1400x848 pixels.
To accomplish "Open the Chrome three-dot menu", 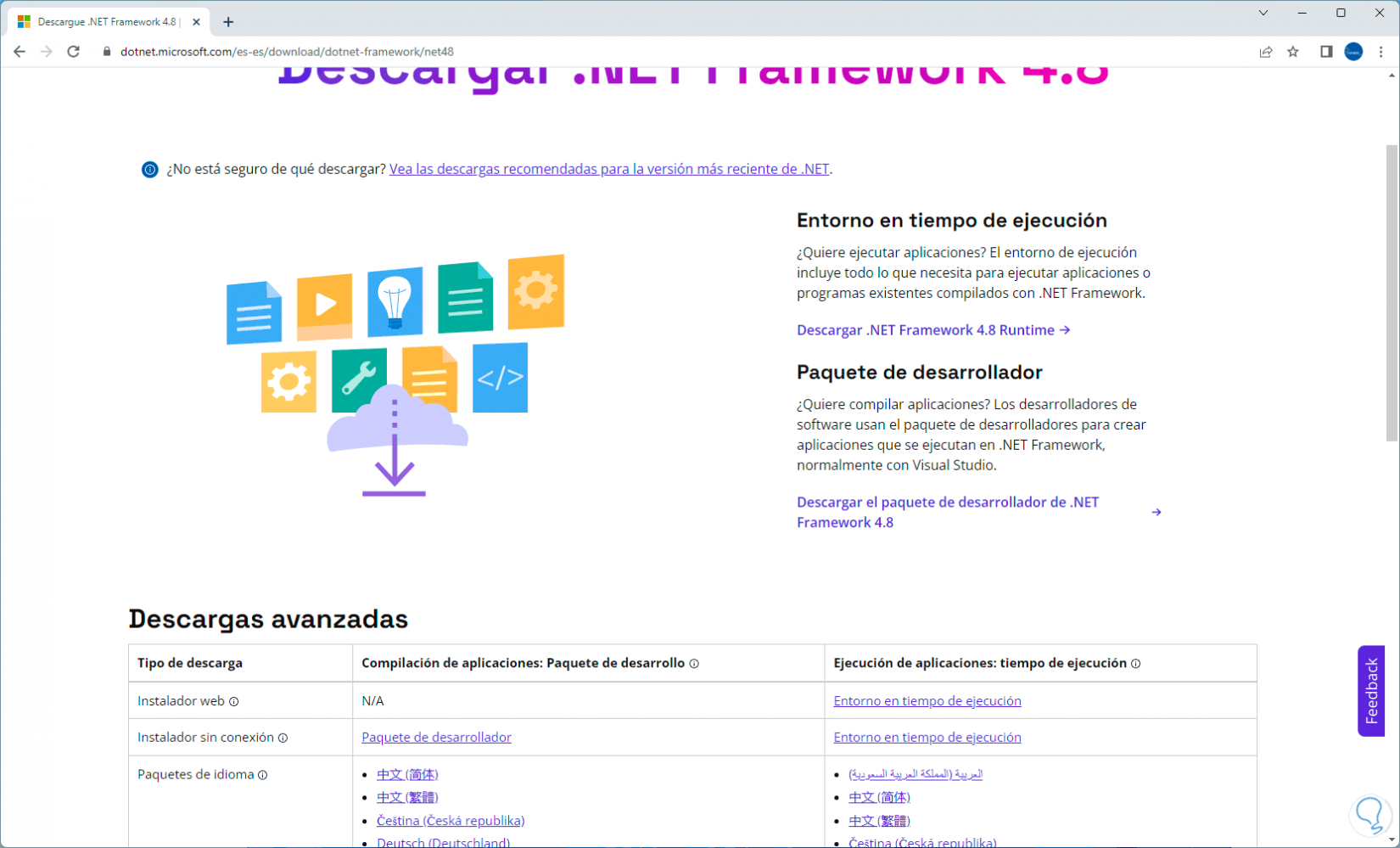I will tap(1381, 52).
